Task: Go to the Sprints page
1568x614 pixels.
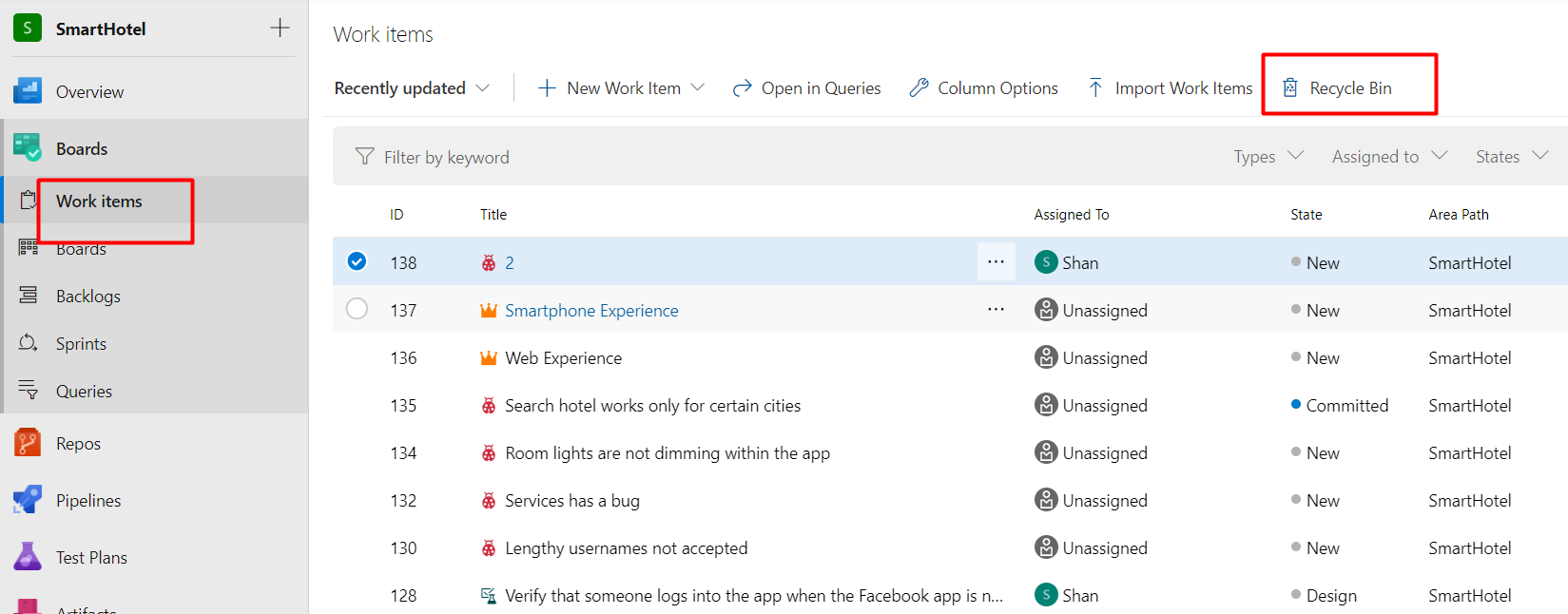Action: click(81, 344)
